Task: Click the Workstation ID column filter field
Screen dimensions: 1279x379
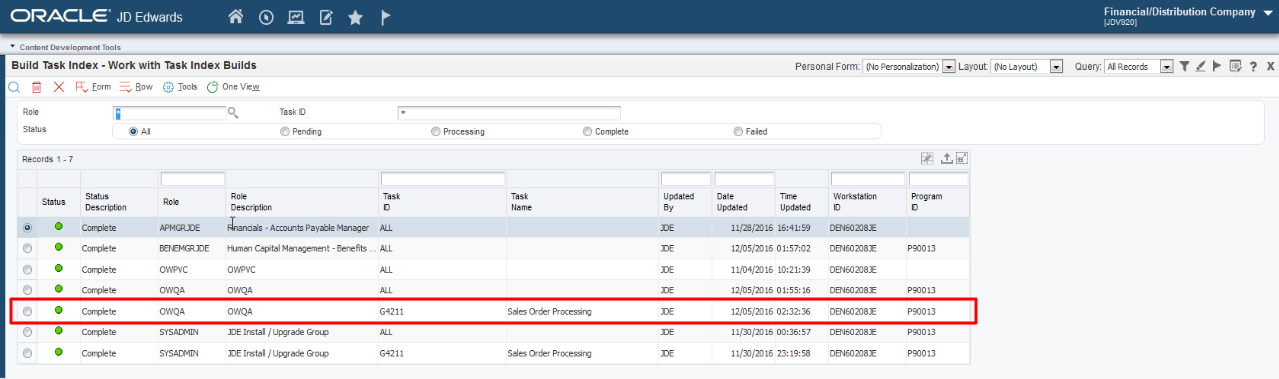Action: tap(867, 179)
